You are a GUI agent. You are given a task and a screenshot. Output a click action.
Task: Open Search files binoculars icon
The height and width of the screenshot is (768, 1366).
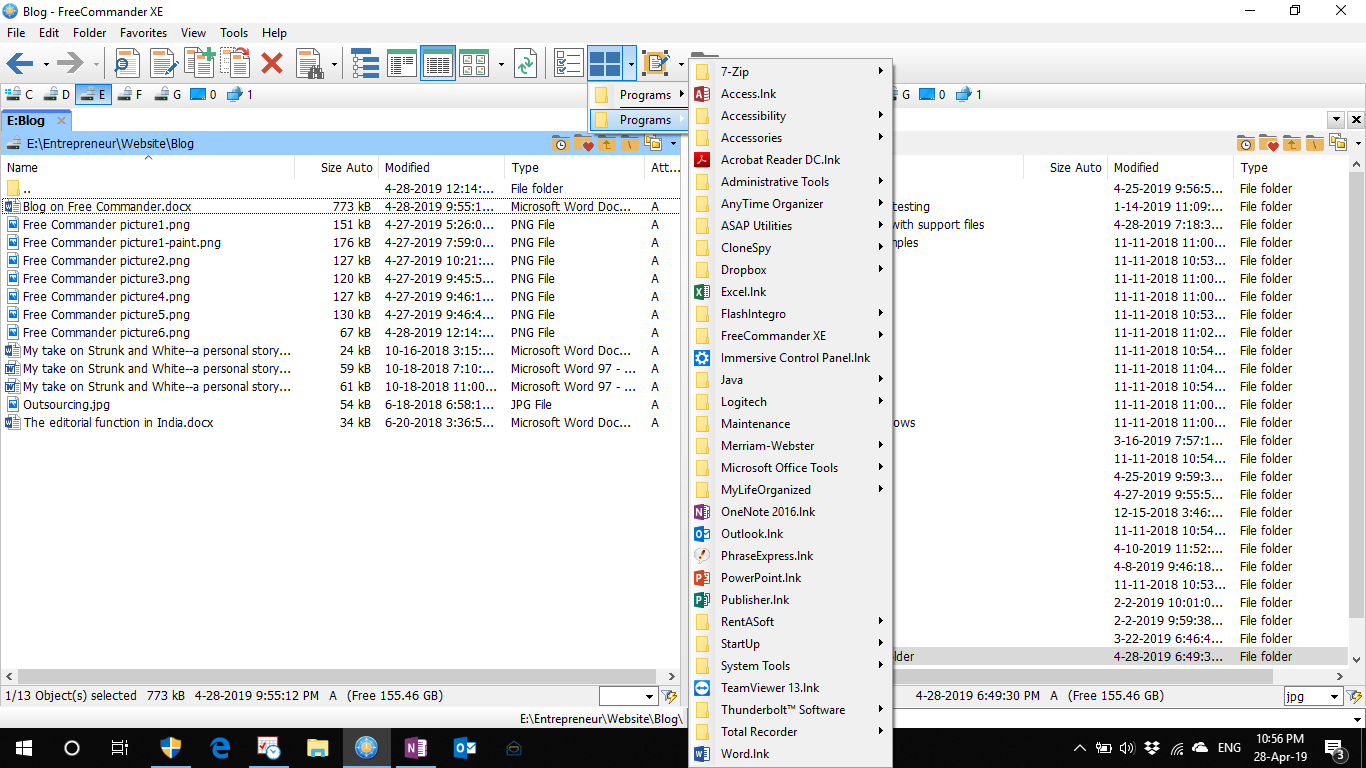310,64
